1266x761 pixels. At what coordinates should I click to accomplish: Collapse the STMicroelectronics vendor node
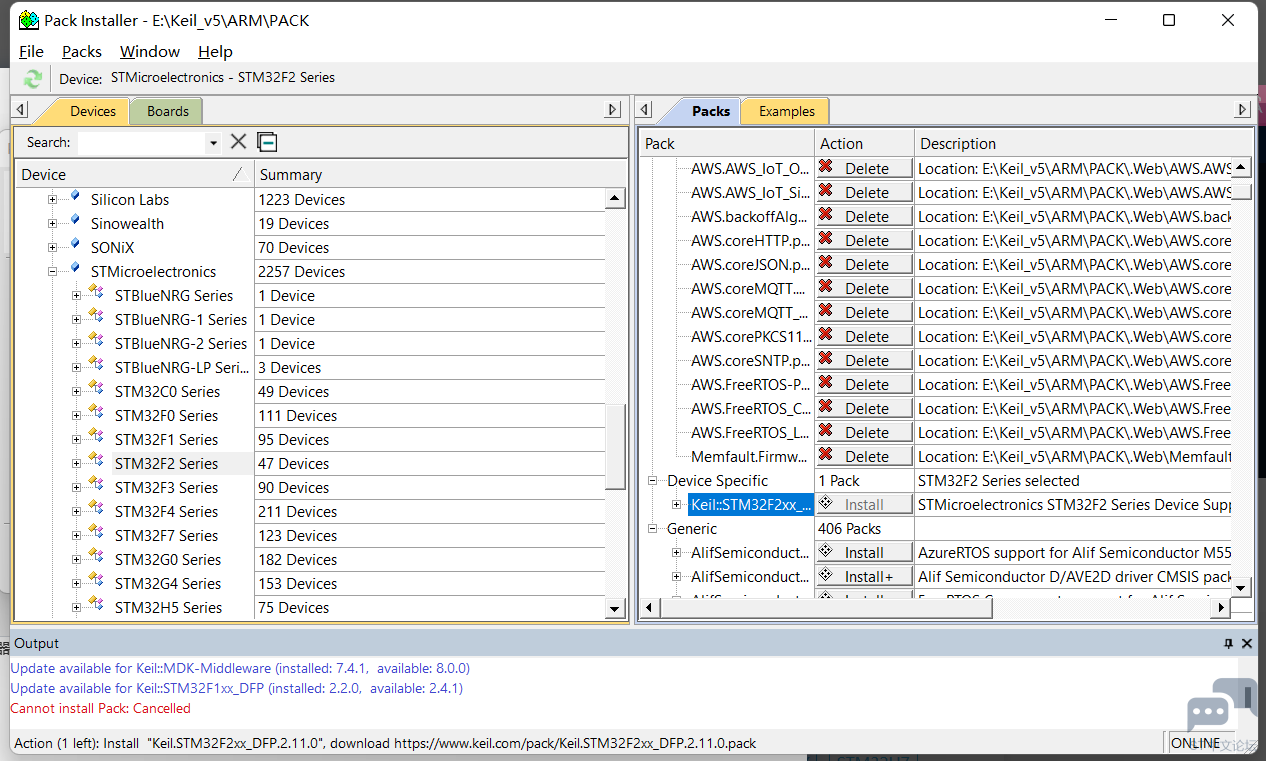[x=53, y=272]
